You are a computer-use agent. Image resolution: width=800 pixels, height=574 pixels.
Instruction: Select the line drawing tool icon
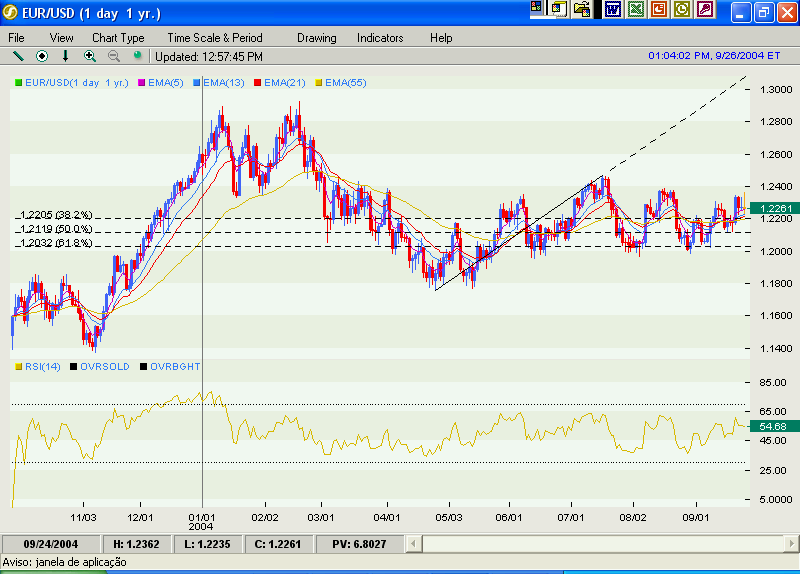coord(17,56)
